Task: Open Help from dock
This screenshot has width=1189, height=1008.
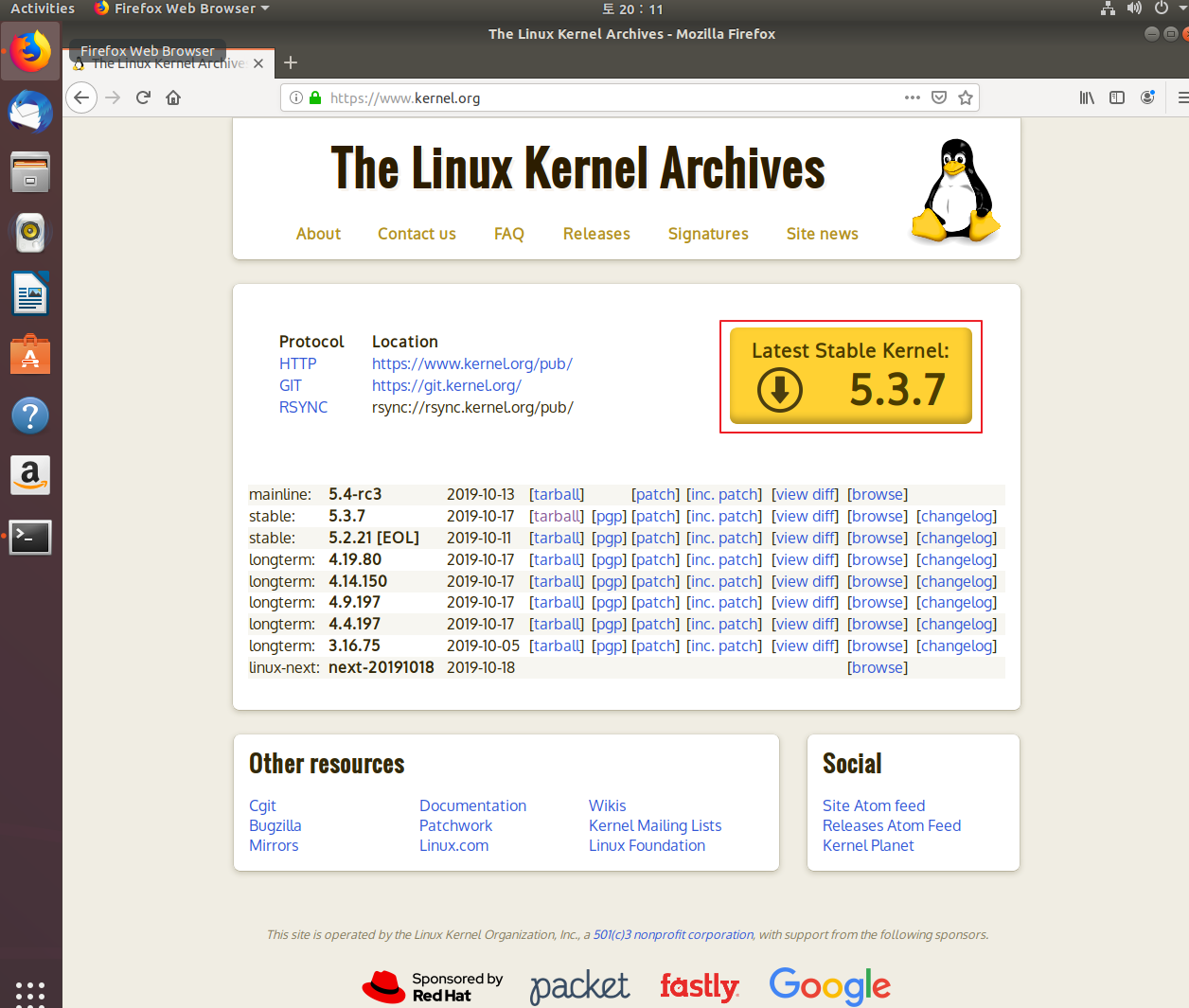Action: click(30, 416)
